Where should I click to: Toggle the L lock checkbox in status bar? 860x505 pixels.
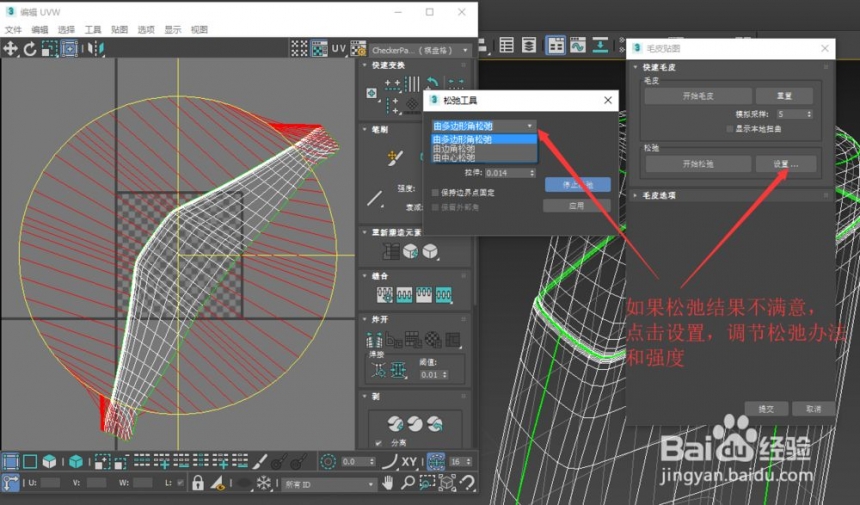pyautogui.click(x=180, y=483)
